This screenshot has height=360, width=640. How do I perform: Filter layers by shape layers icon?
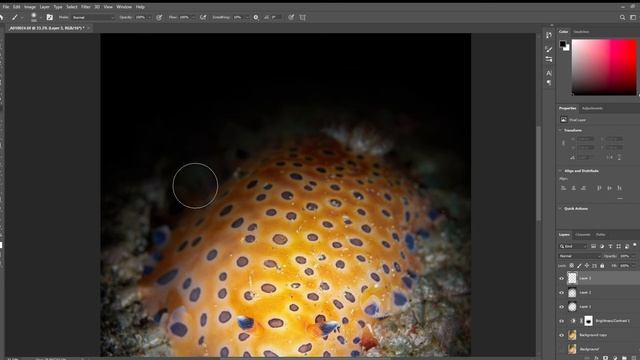click(x=618, y=246)
